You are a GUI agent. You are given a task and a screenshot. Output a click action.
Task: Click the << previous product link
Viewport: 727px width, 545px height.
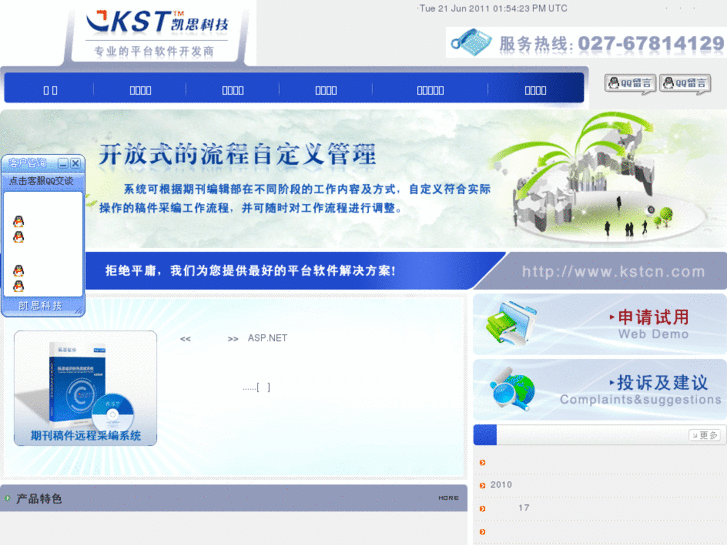coord(185,339)
